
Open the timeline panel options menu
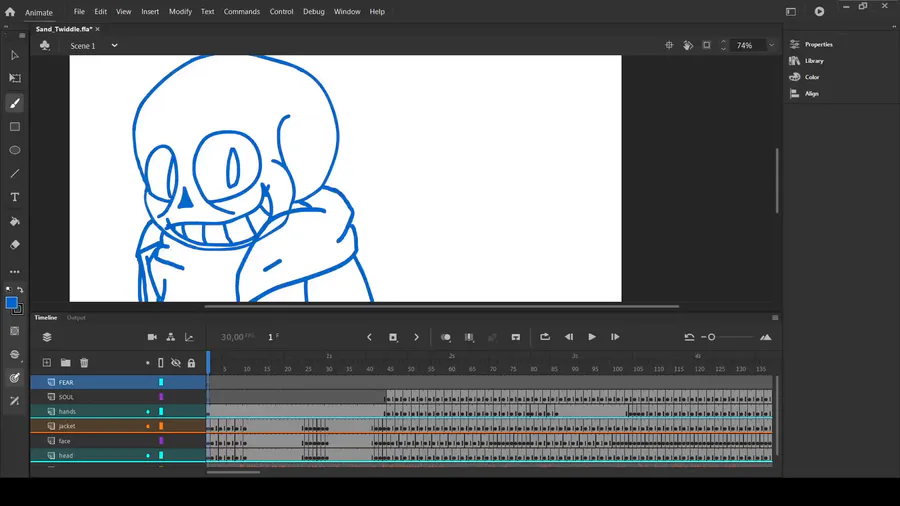coord(775,318)
